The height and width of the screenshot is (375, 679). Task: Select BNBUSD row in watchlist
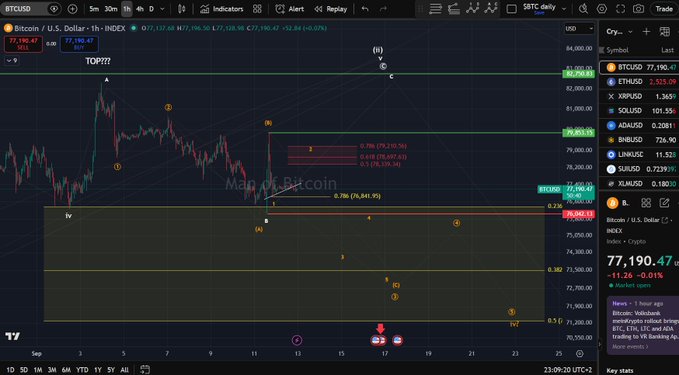click(639, 140)
